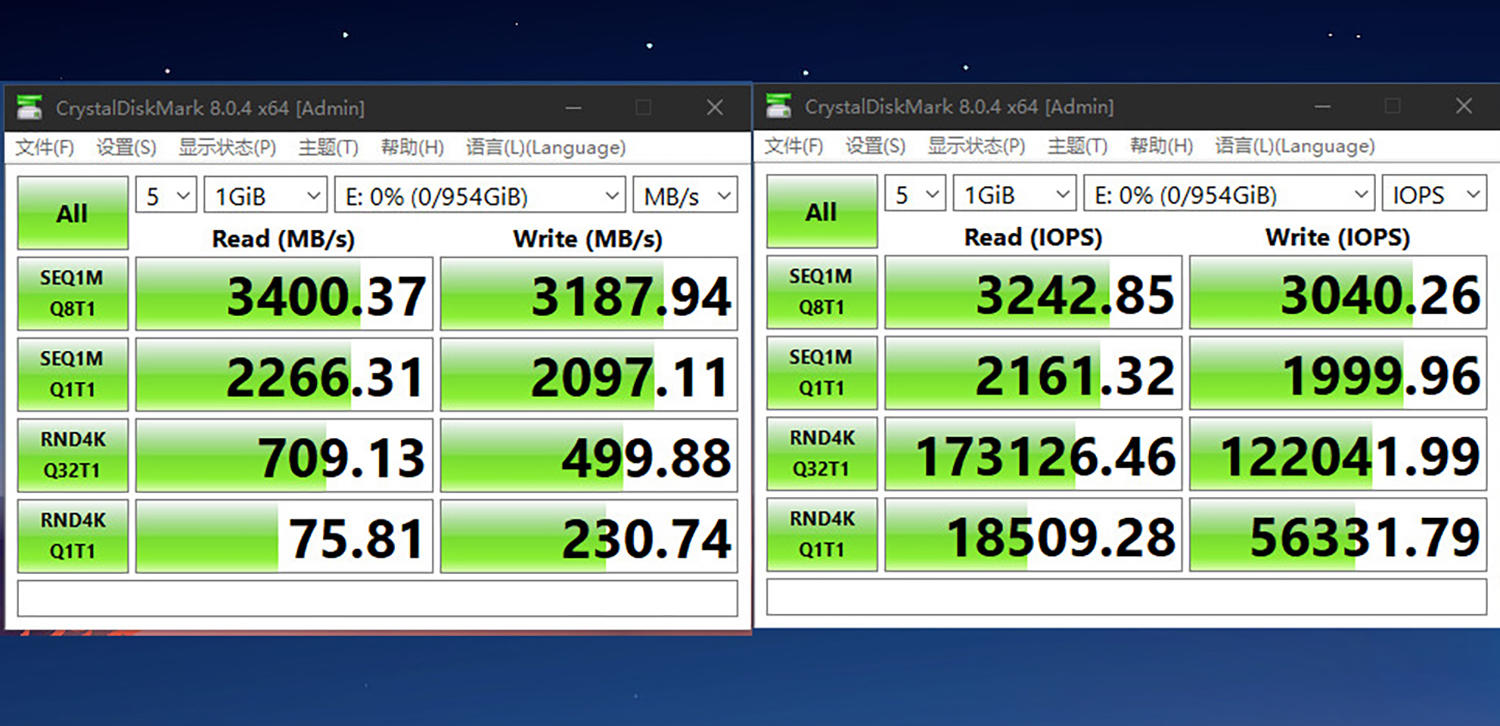Viewport: 1500px width, 726px height.
Task: Open 语言(L)(Language) menu in right window
Action: tap(1295, 146)
